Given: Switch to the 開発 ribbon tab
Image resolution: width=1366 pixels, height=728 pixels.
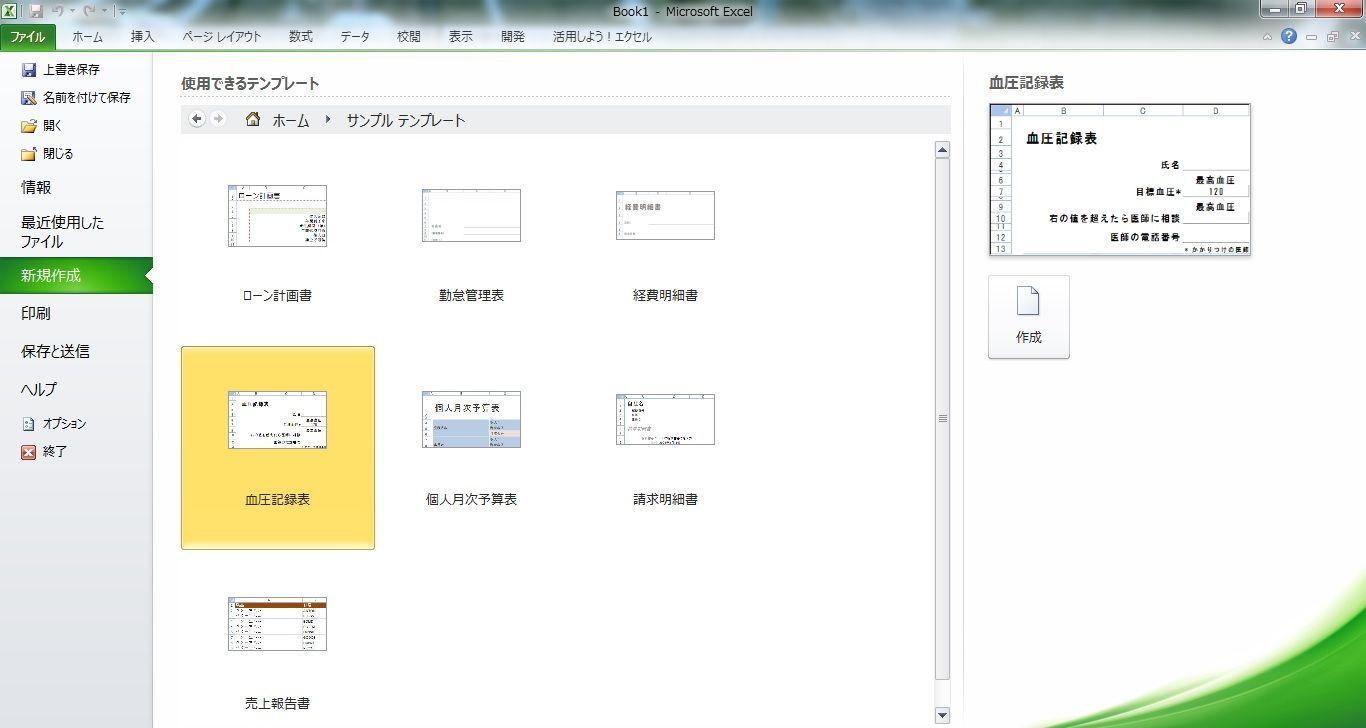Looking at the screenshot, I should (513, 37).
